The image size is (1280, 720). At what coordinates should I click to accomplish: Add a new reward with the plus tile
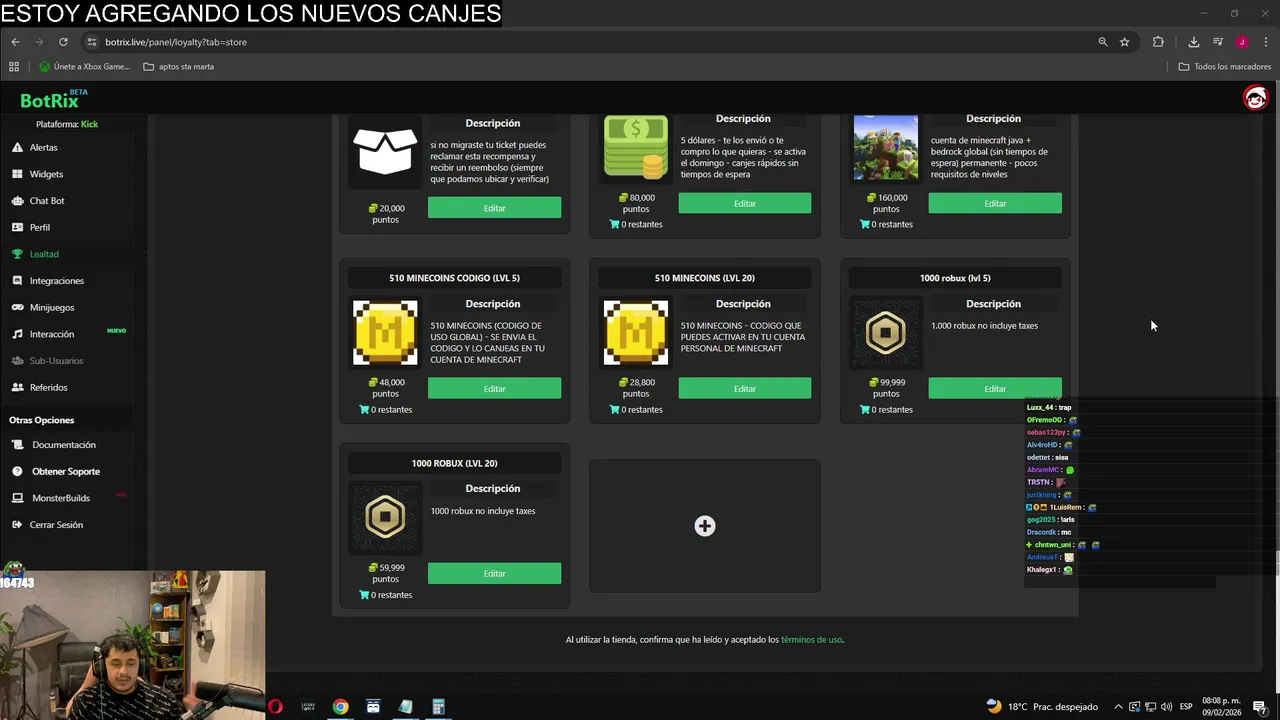[705, 526]
